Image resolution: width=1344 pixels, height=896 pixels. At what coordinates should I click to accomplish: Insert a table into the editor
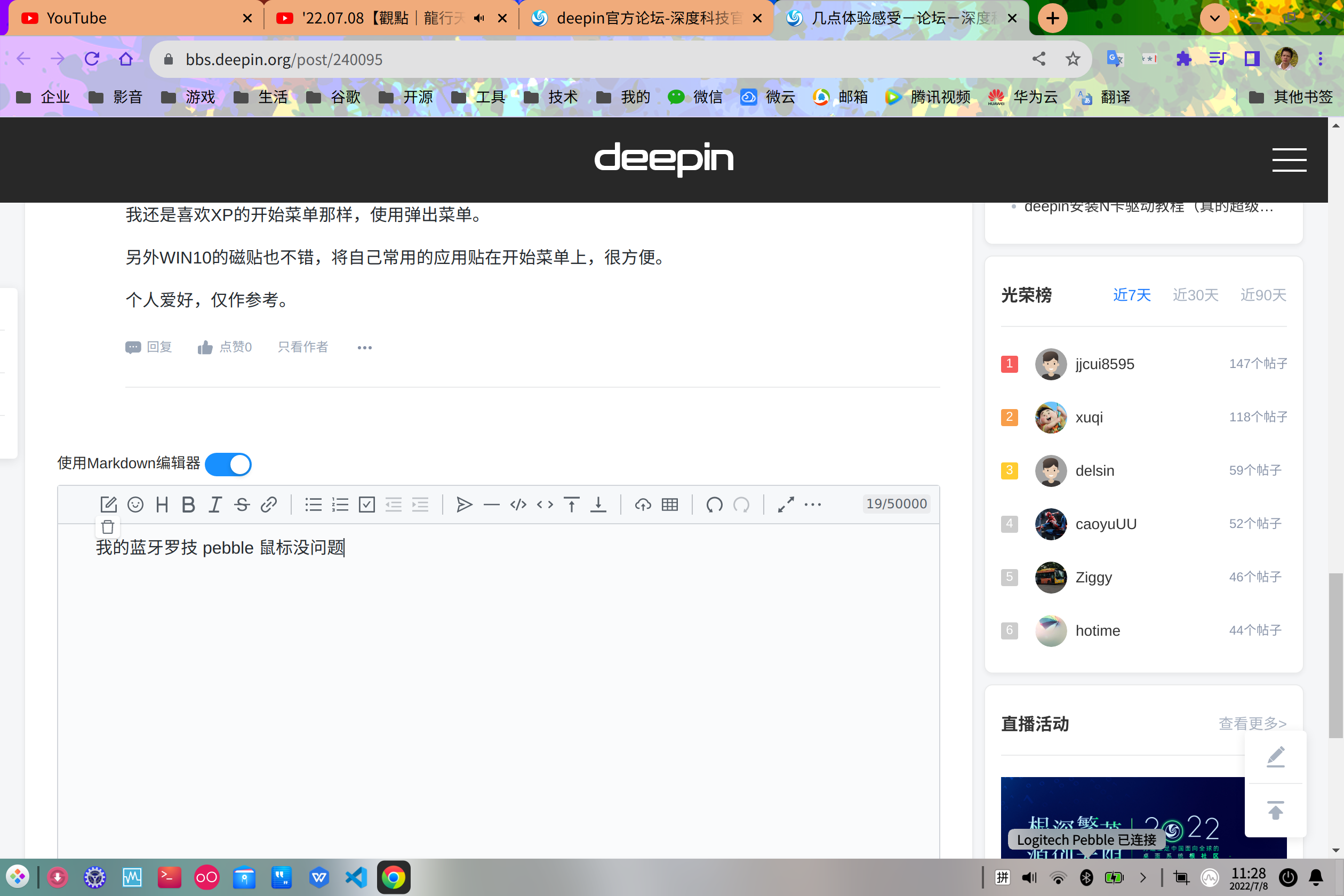(x=670, y=505)
